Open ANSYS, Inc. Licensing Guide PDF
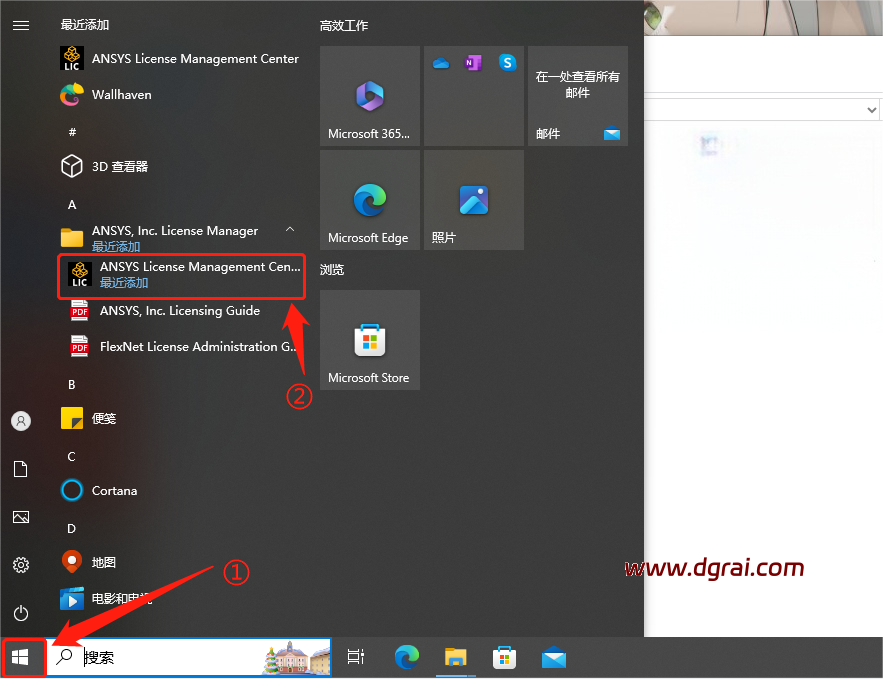This screenshot has width=883, height=679. coord(179,311)
